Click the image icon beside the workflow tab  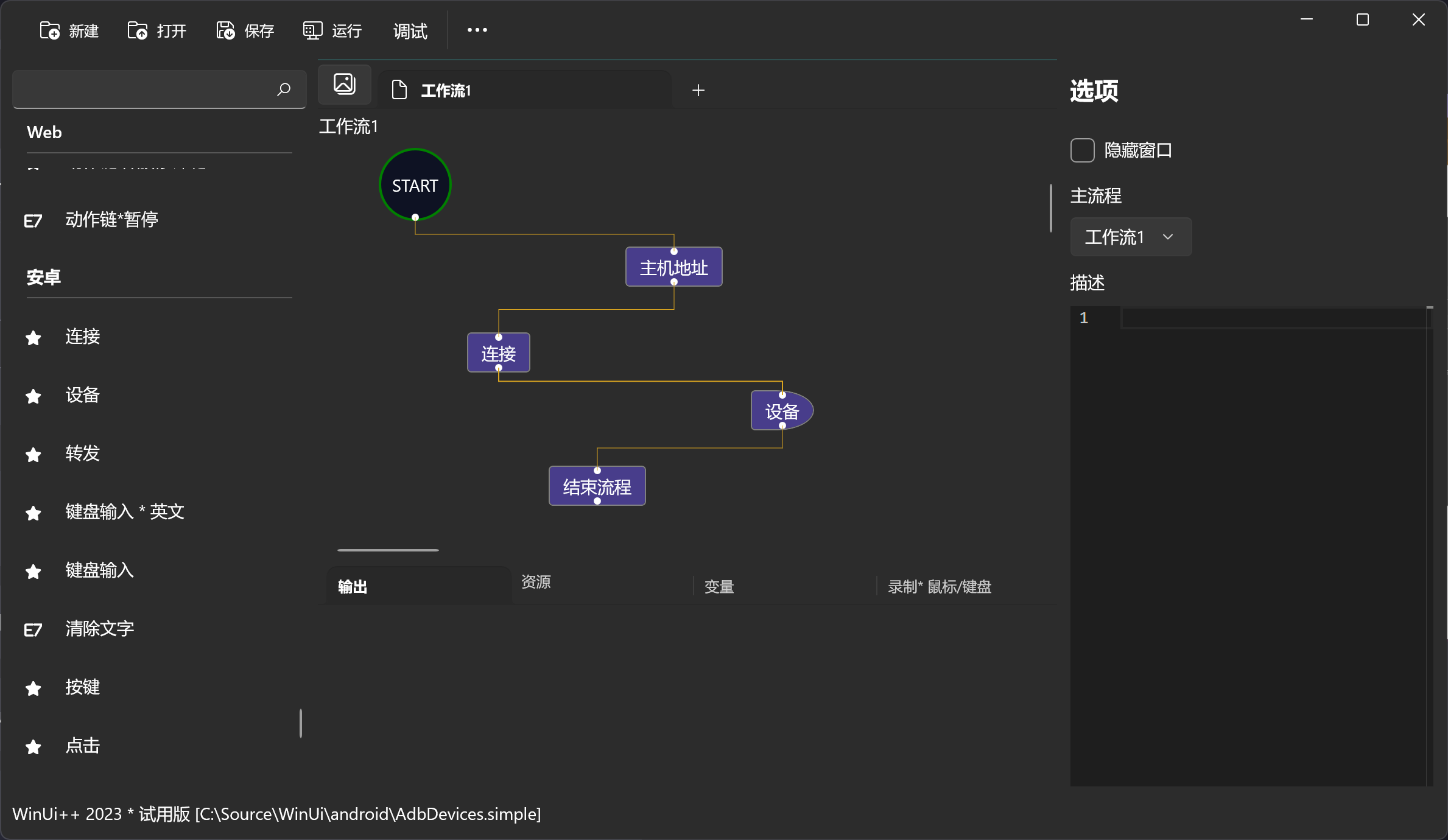345,84
